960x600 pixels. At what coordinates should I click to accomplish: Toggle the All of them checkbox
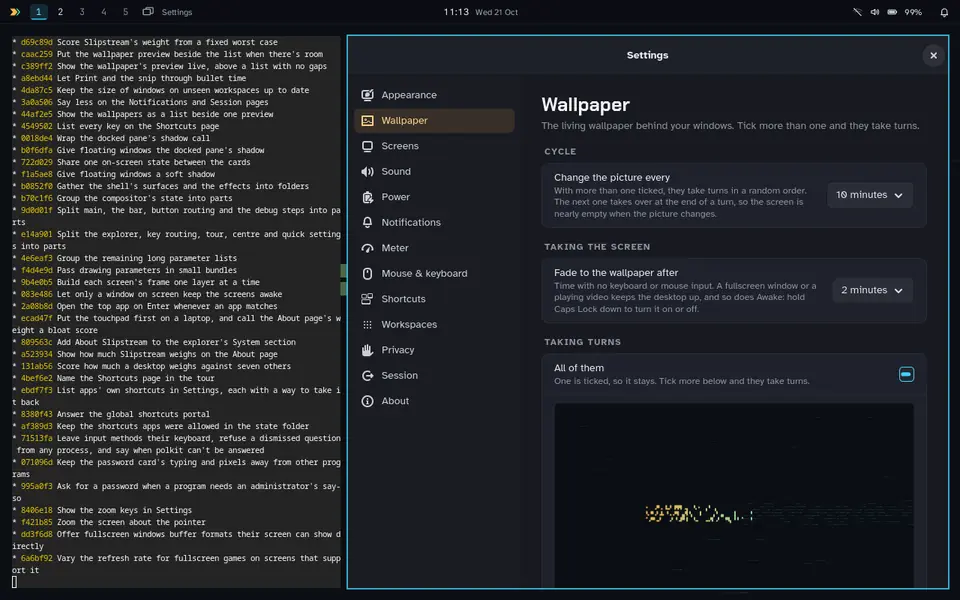906,374
